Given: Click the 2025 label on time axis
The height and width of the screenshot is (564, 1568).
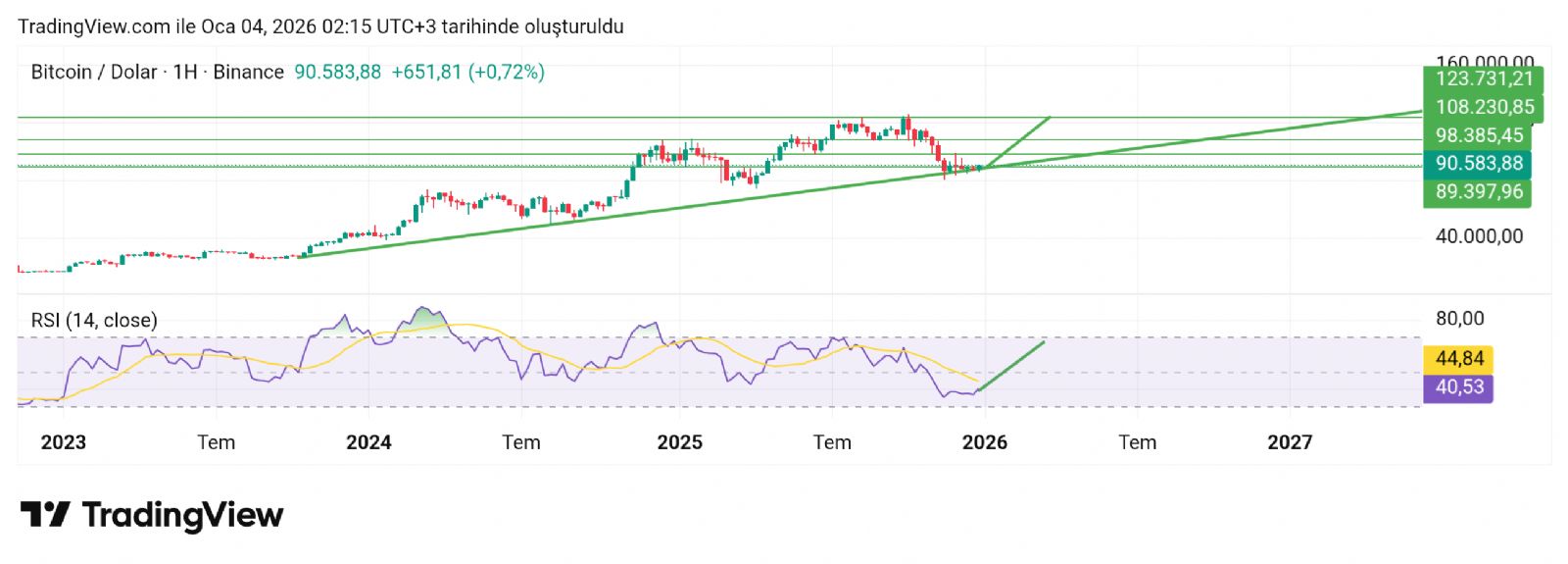Looking at the screenshot, I should 679,442.
